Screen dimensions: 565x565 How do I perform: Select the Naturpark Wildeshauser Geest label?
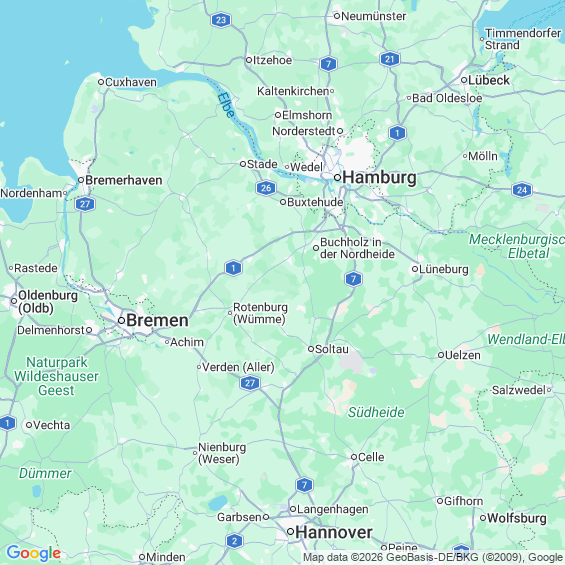pos(56,376)
